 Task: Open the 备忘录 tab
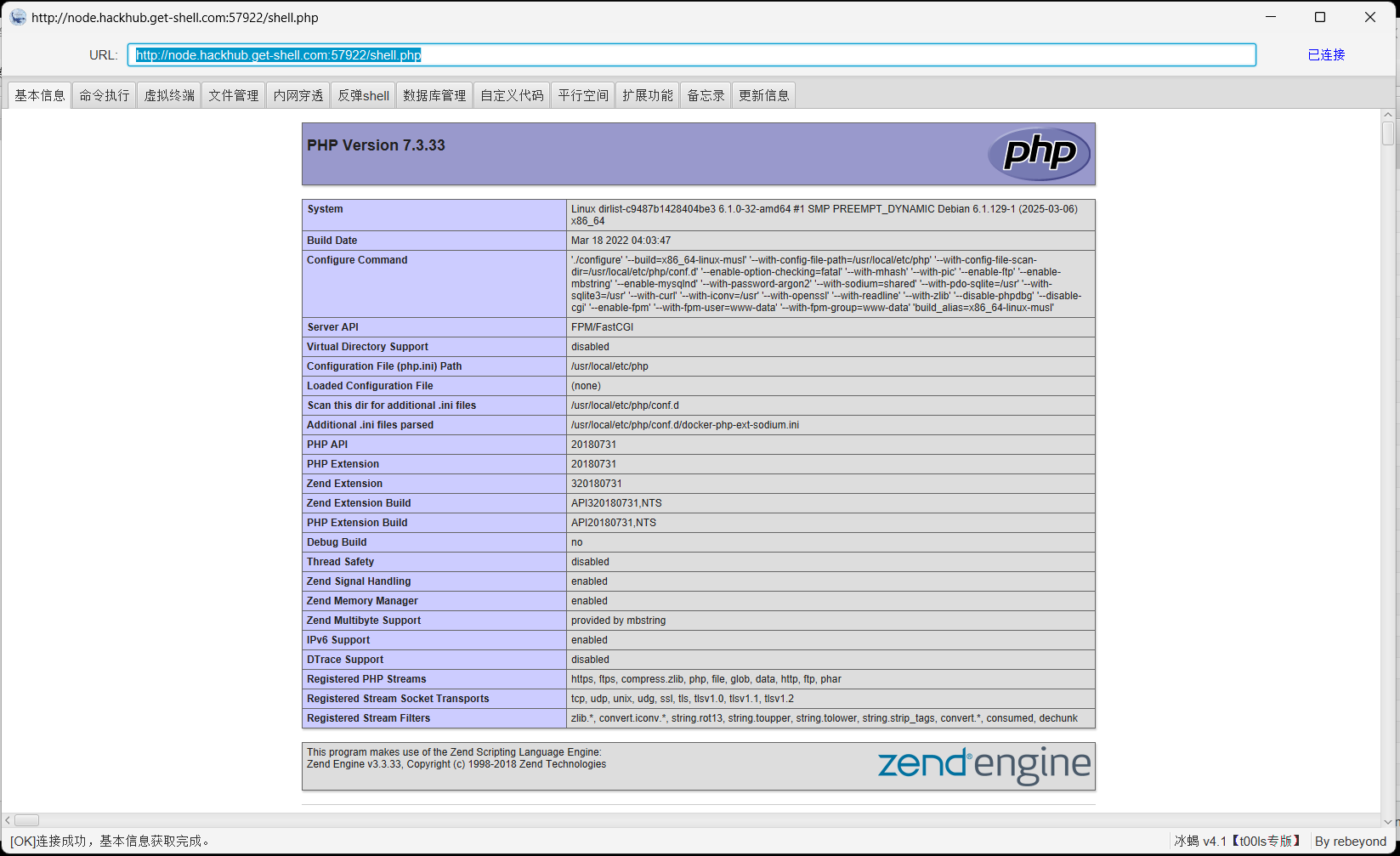click(x=706, y=95)
